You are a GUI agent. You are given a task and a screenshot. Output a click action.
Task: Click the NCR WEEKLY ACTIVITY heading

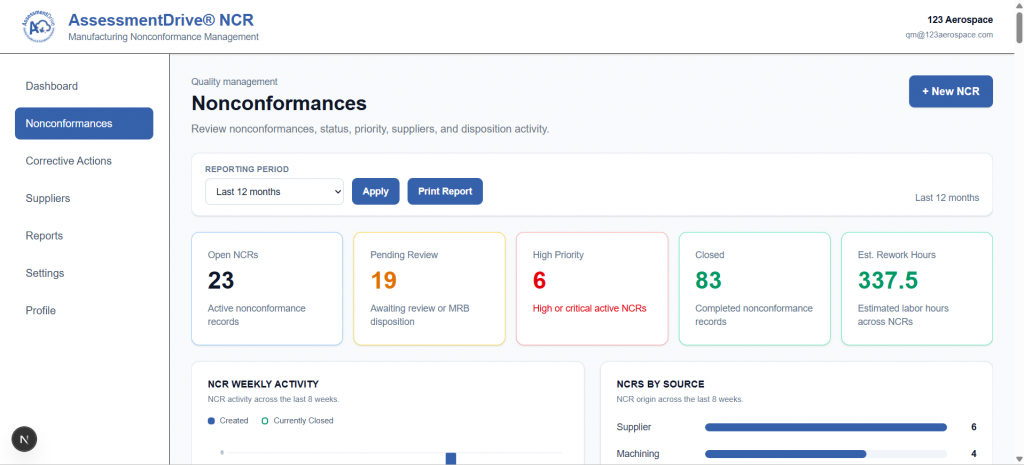coord(263,384)
